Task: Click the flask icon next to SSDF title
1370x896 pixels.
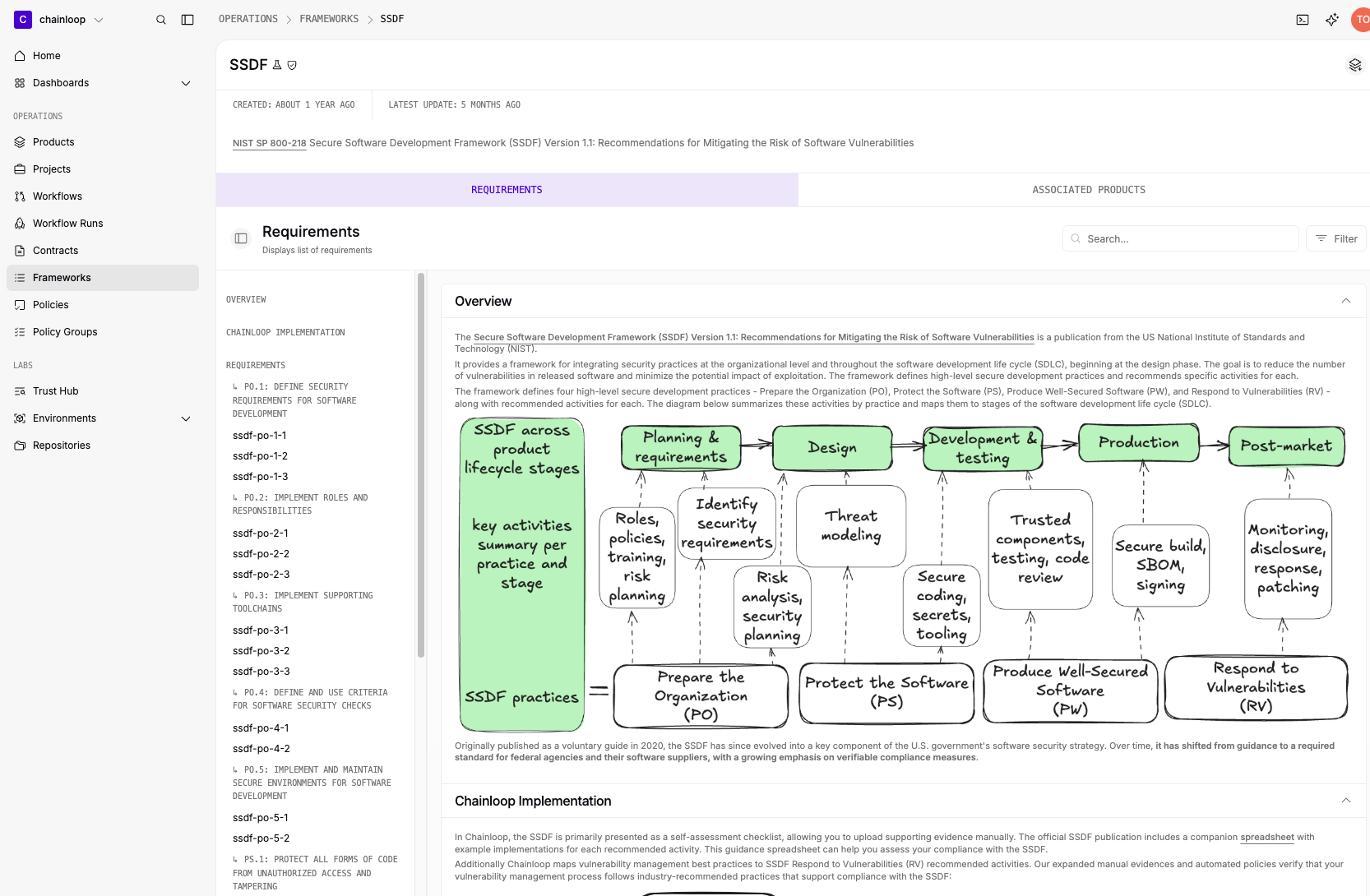Action: [x=277, y=65]
